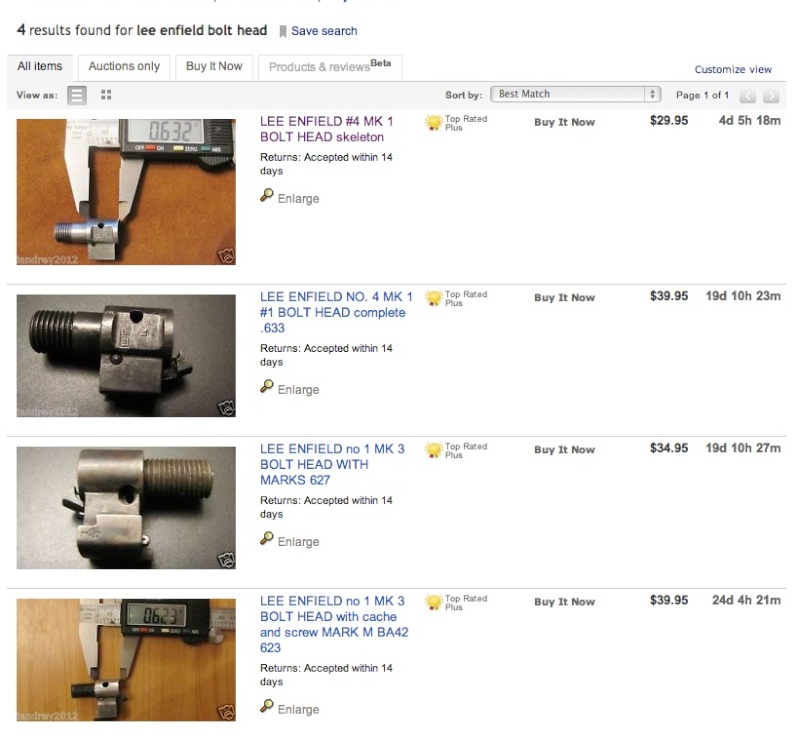Click magnifier Enlarge icon for MARKS 627 listing
Image resolution: width=799 pixels, height=740 pixels.
tap(267, 538)
